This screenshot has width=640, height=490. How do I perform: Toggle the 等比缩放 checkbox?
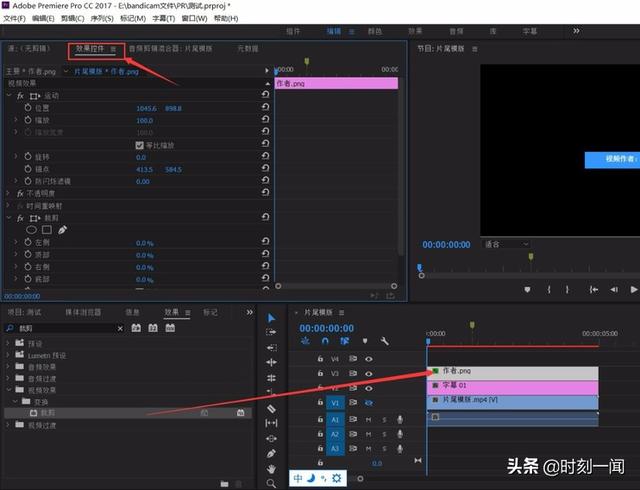140,145
